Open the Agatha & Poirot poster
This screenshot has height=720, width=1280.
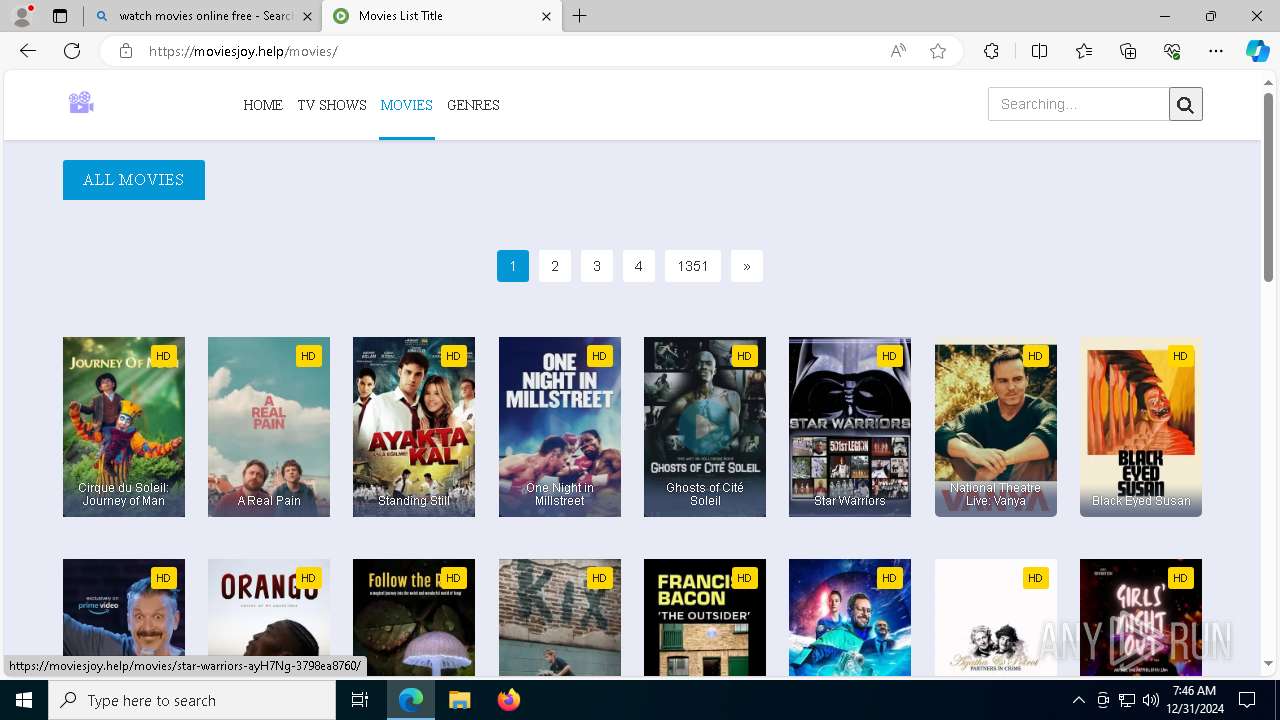[x=996, y=617]
